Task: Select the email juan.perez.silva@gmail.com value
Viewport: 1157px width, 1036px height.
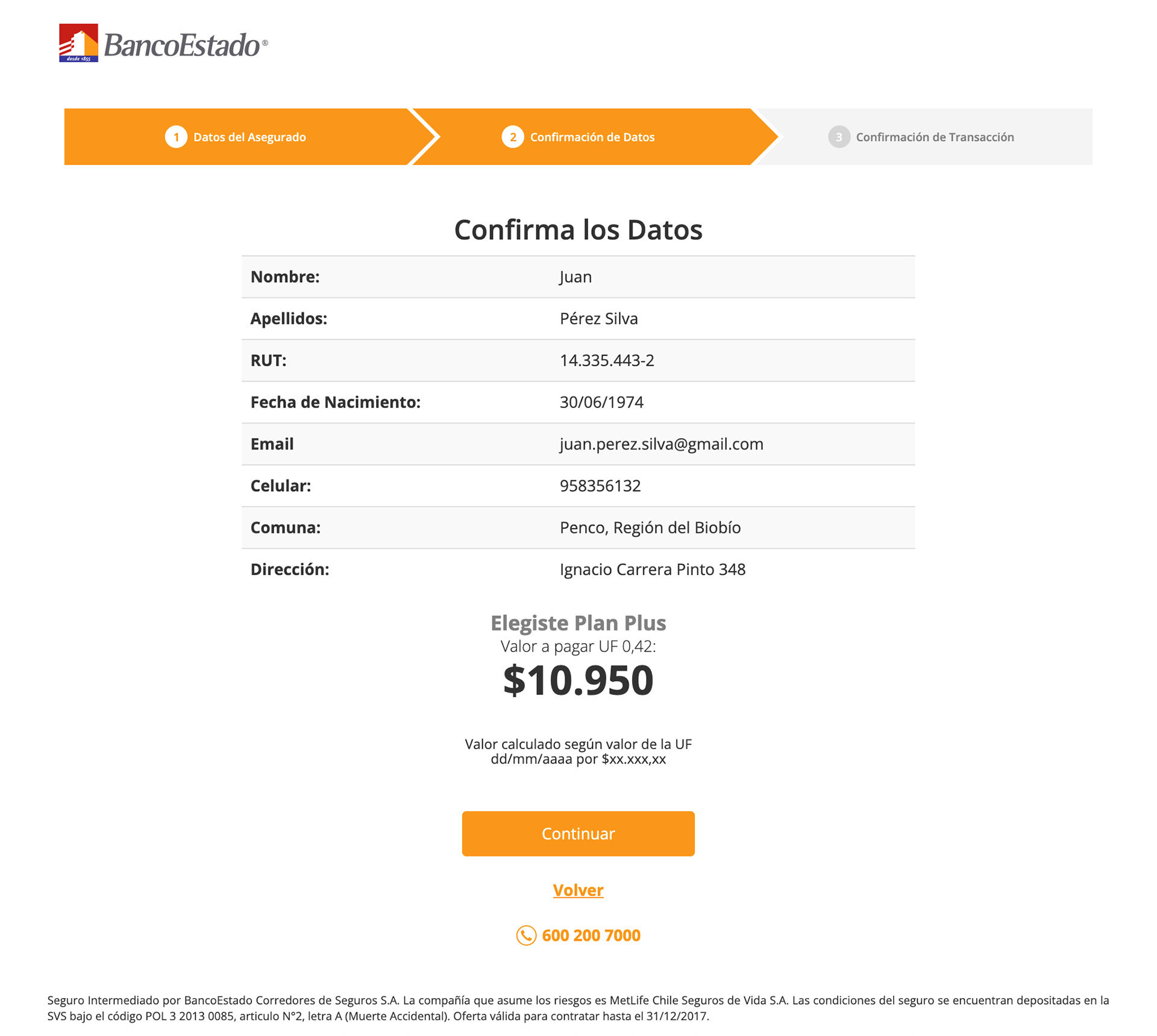Action: pos(661,444)
